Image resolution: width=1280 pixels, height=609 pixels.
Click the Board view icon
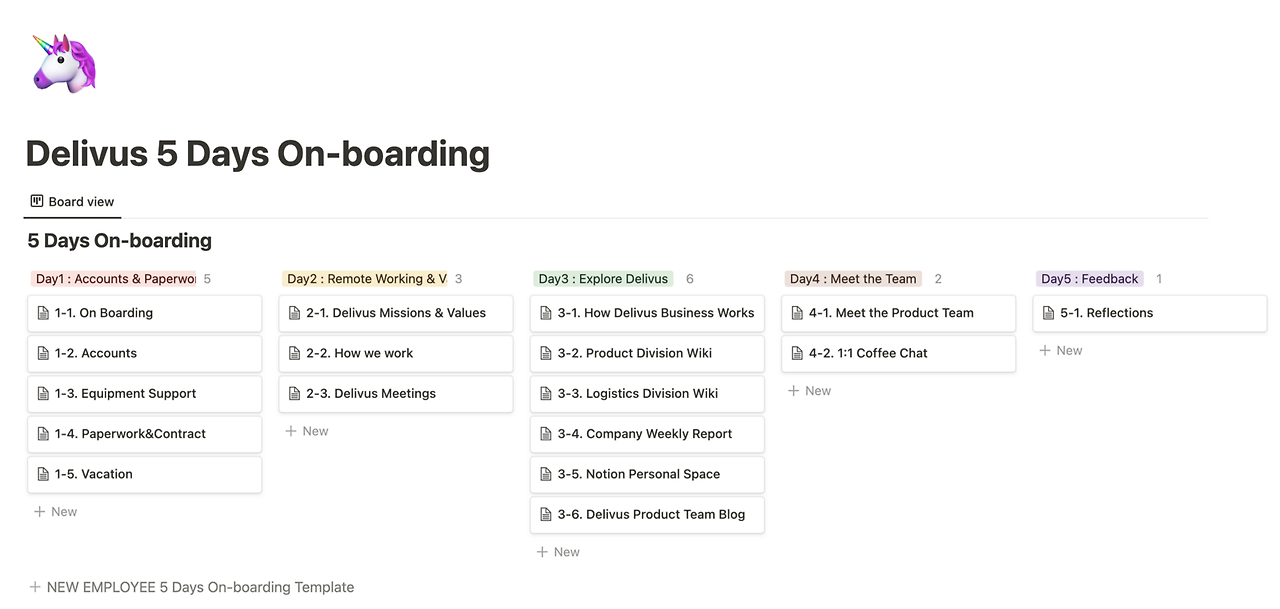click(x=37, y=201)
